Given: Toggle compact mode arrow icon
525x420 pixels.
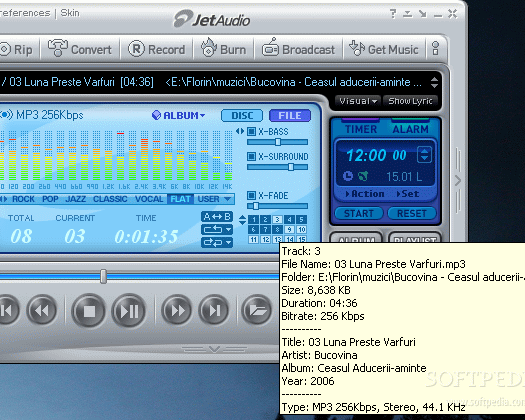Looking at the screenshot, I should pyautogui.click(x=423, y=14).
